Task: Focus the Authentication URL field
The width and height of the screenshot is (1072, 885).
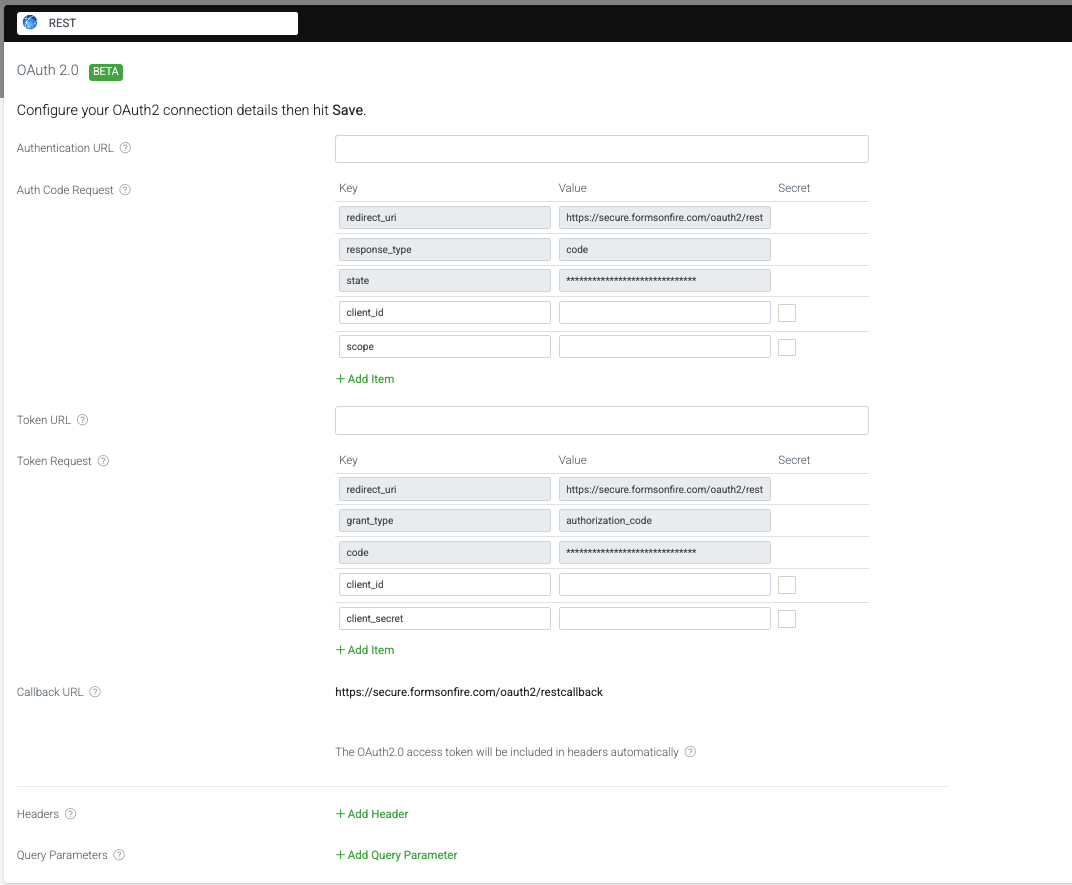Action: (x=602, y=149)
